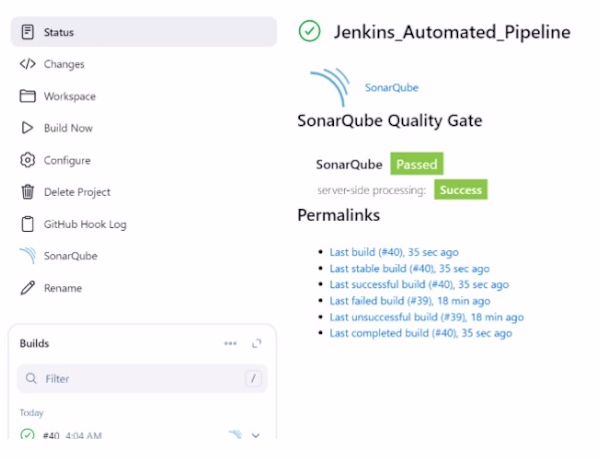The image size is (600, 459).
Task: Click the green success checkmark beside pipeline title
Action: pyautogui.click(x=309, y=31)
